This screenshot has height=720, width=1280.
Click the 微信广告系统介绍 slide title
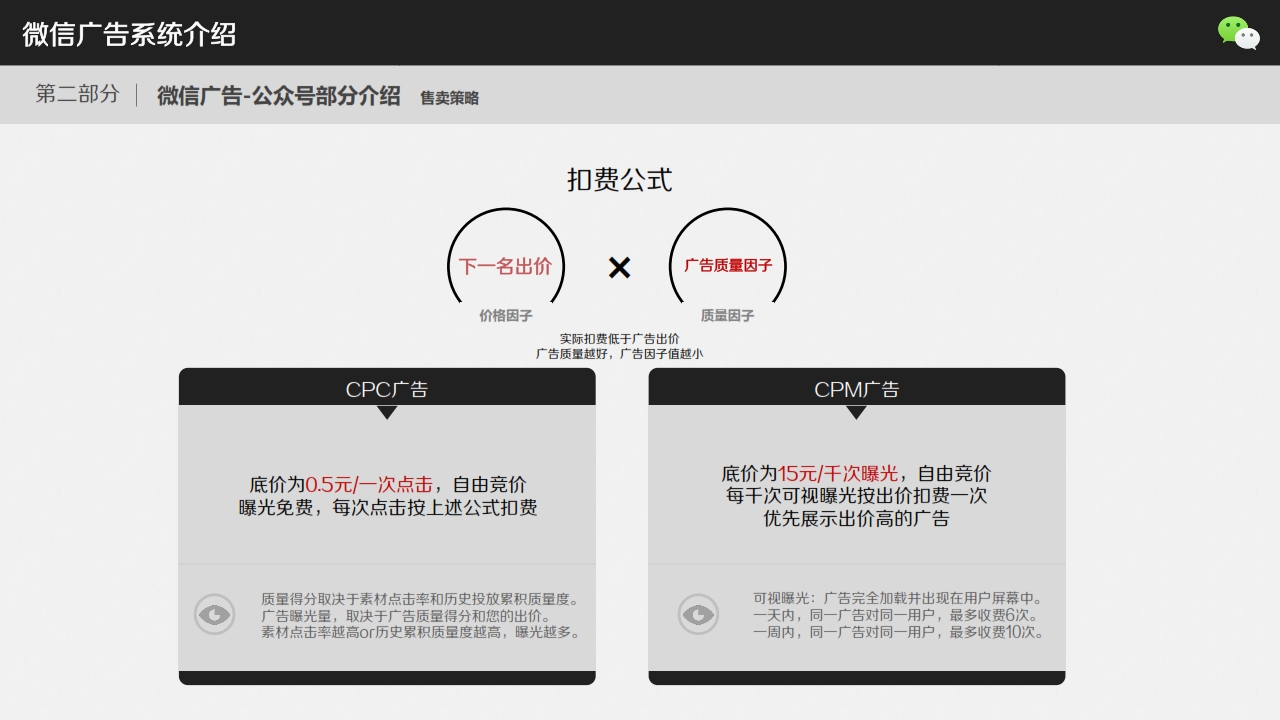point(129,34)
